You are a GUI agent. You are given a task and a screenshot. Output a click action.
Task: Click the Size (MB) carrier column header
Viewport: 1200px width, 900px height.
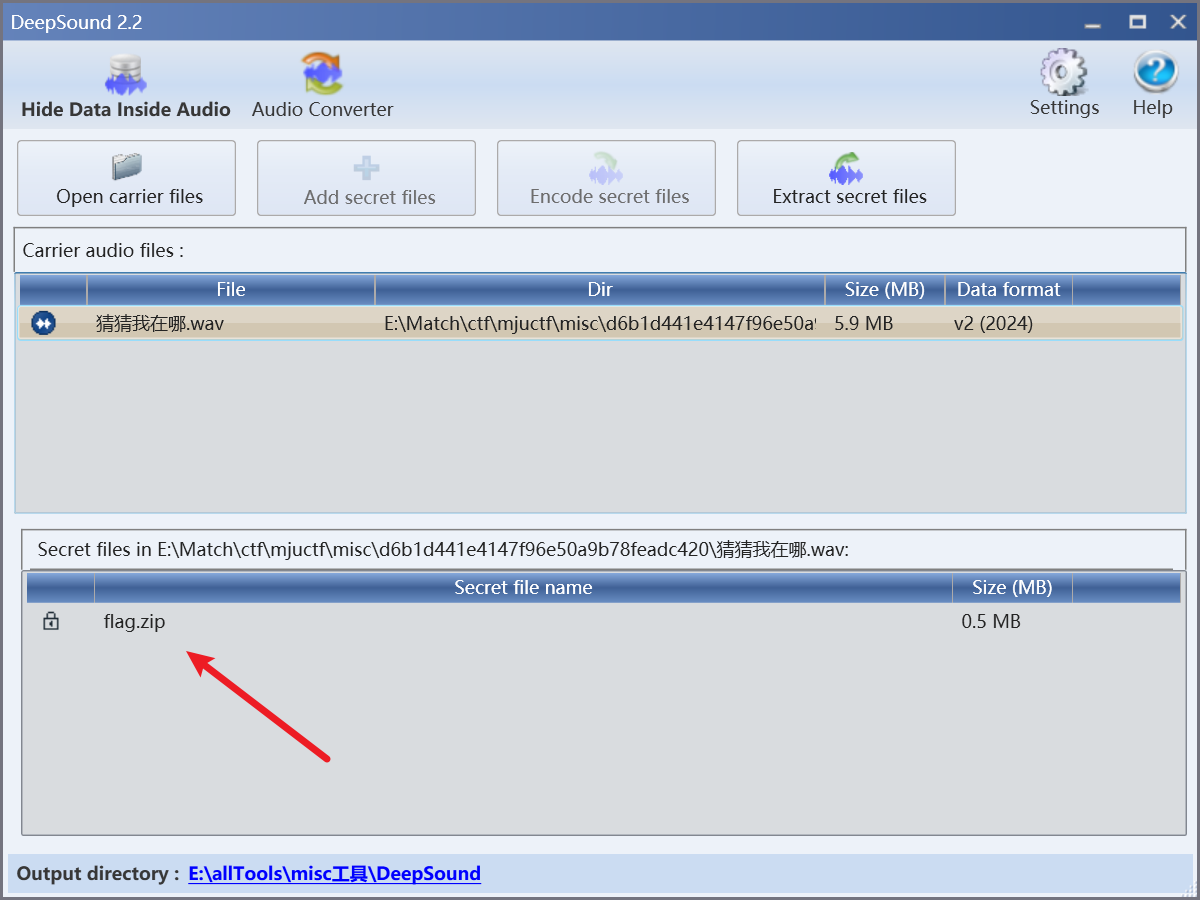(x=885, y=290)
